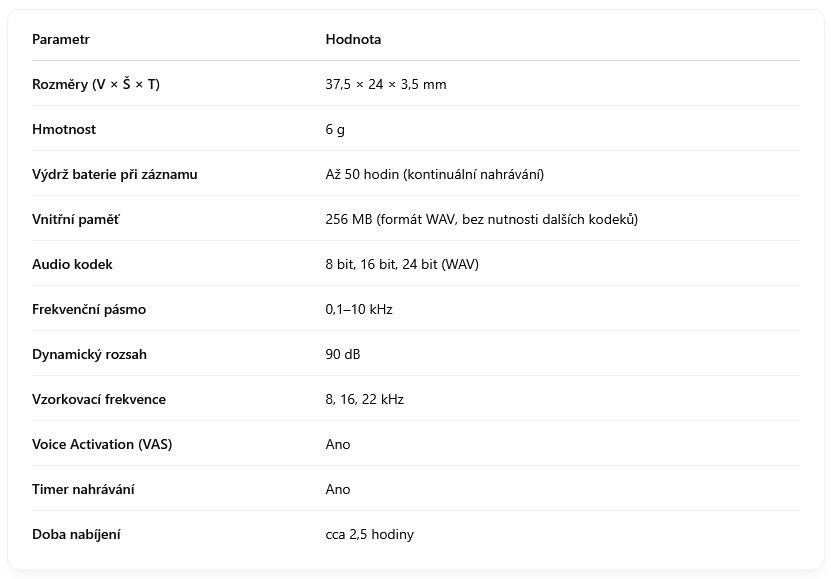Select the Frekvenční pásmo label
The image size is (831, 579).
tap(89, 309)
